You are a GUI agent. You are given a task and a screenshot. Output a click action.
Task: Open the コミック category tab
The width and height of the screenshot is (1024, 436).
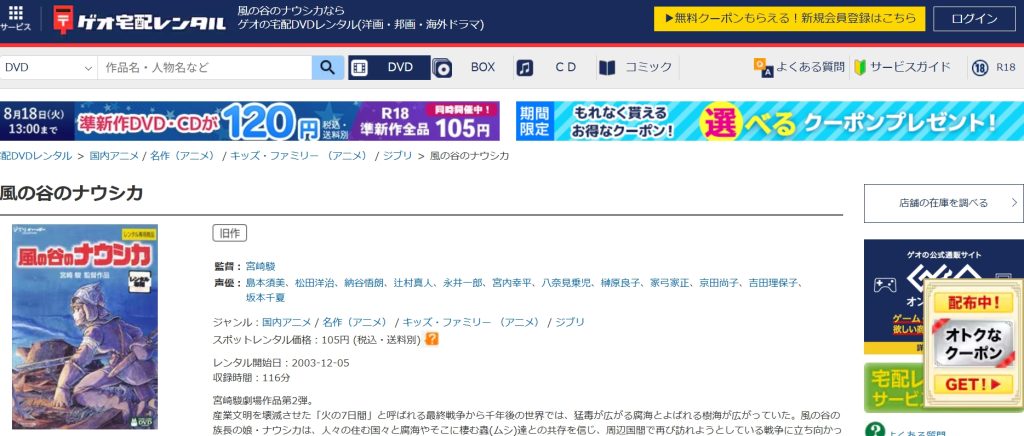point(648,67)
